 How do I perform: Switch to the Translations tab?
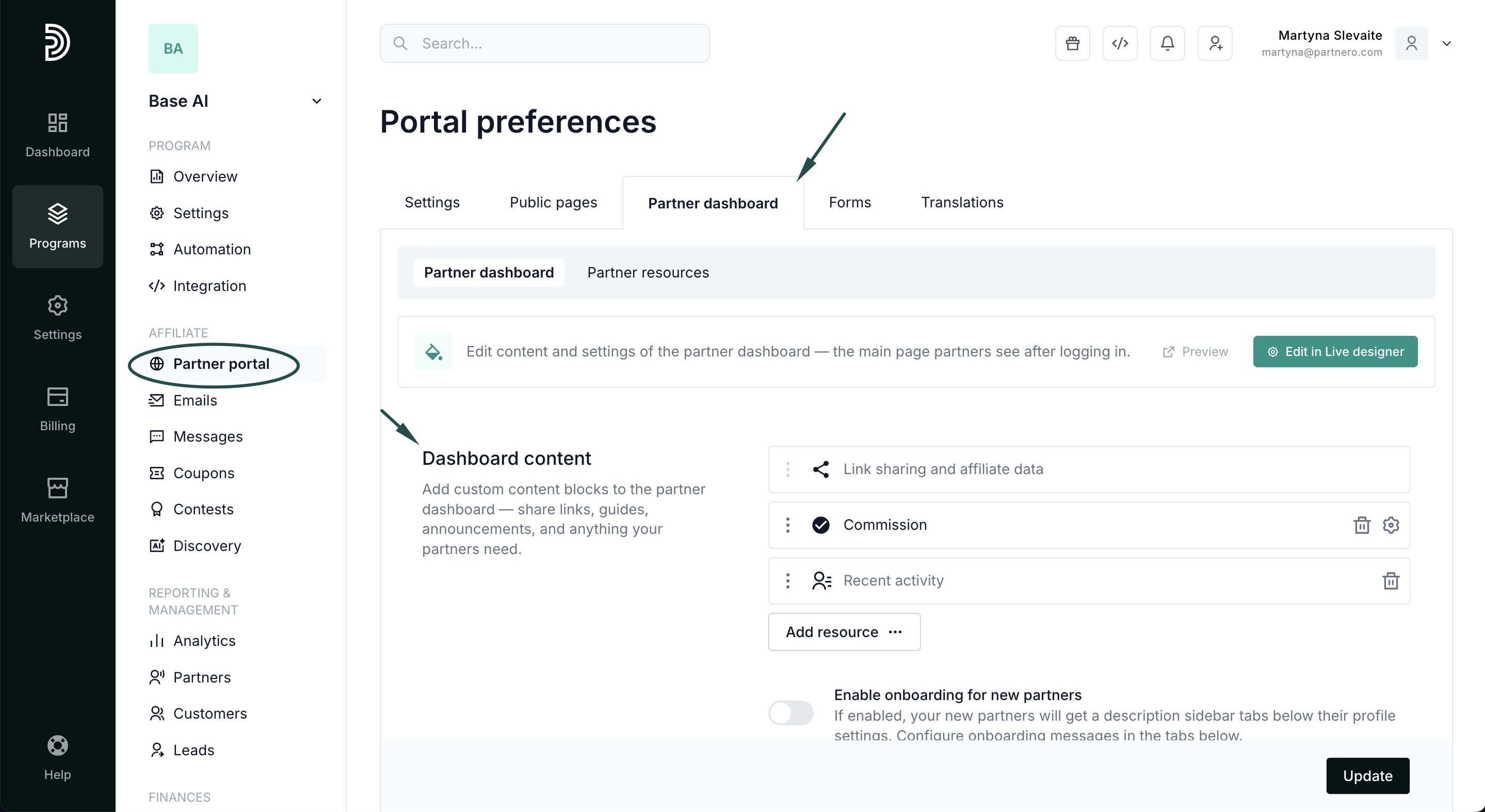coord(962,202)
